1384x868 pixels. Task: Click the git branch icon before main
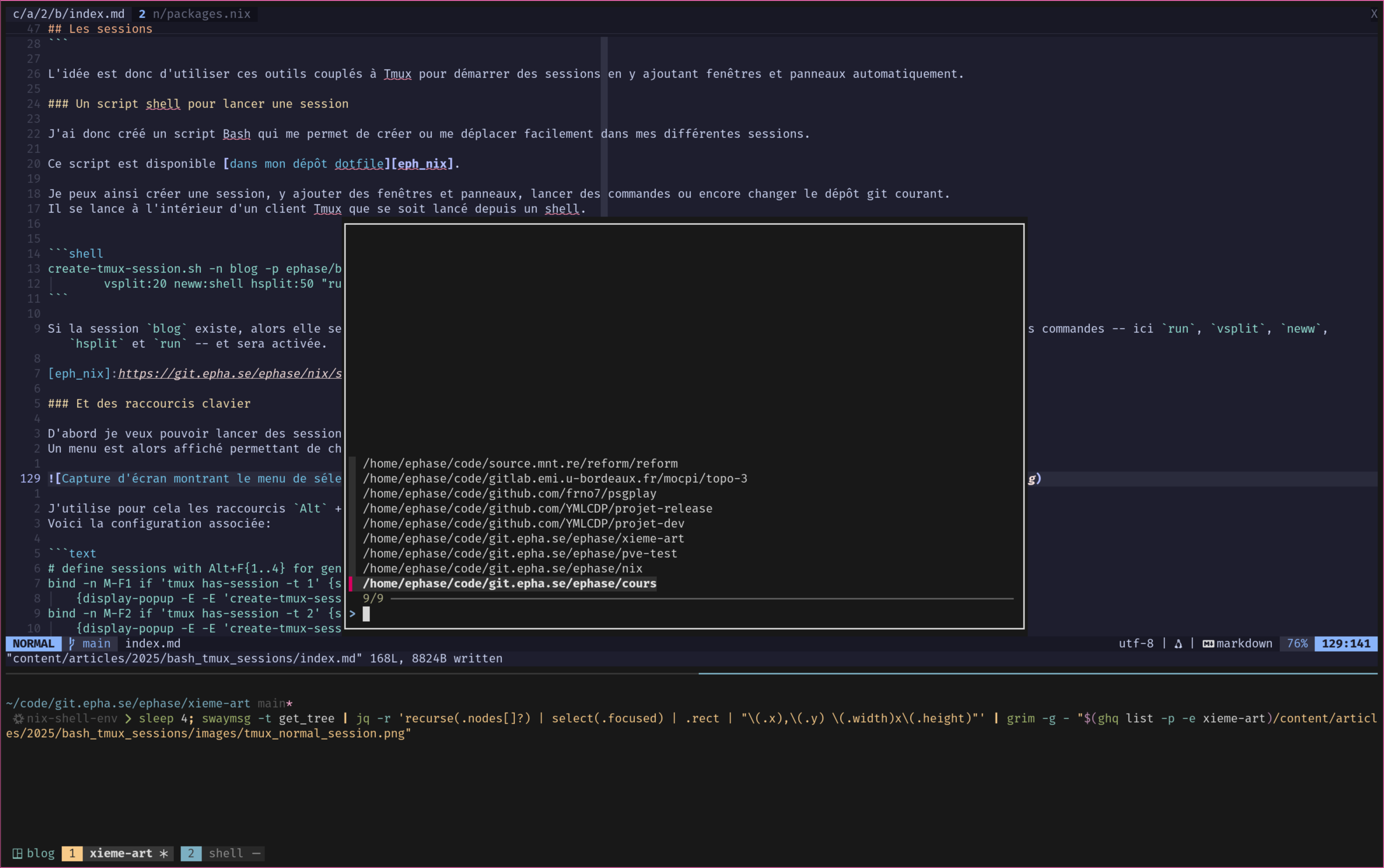72,644
